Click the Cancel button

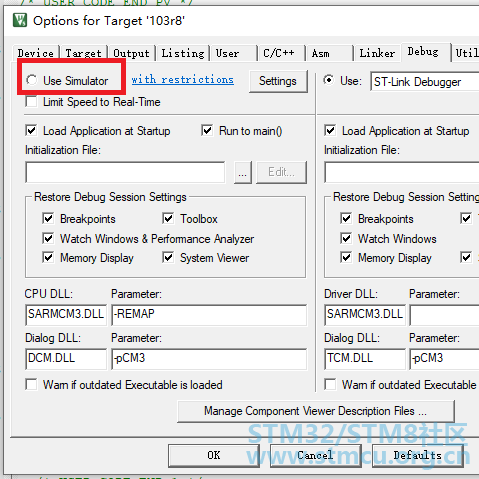315,455
